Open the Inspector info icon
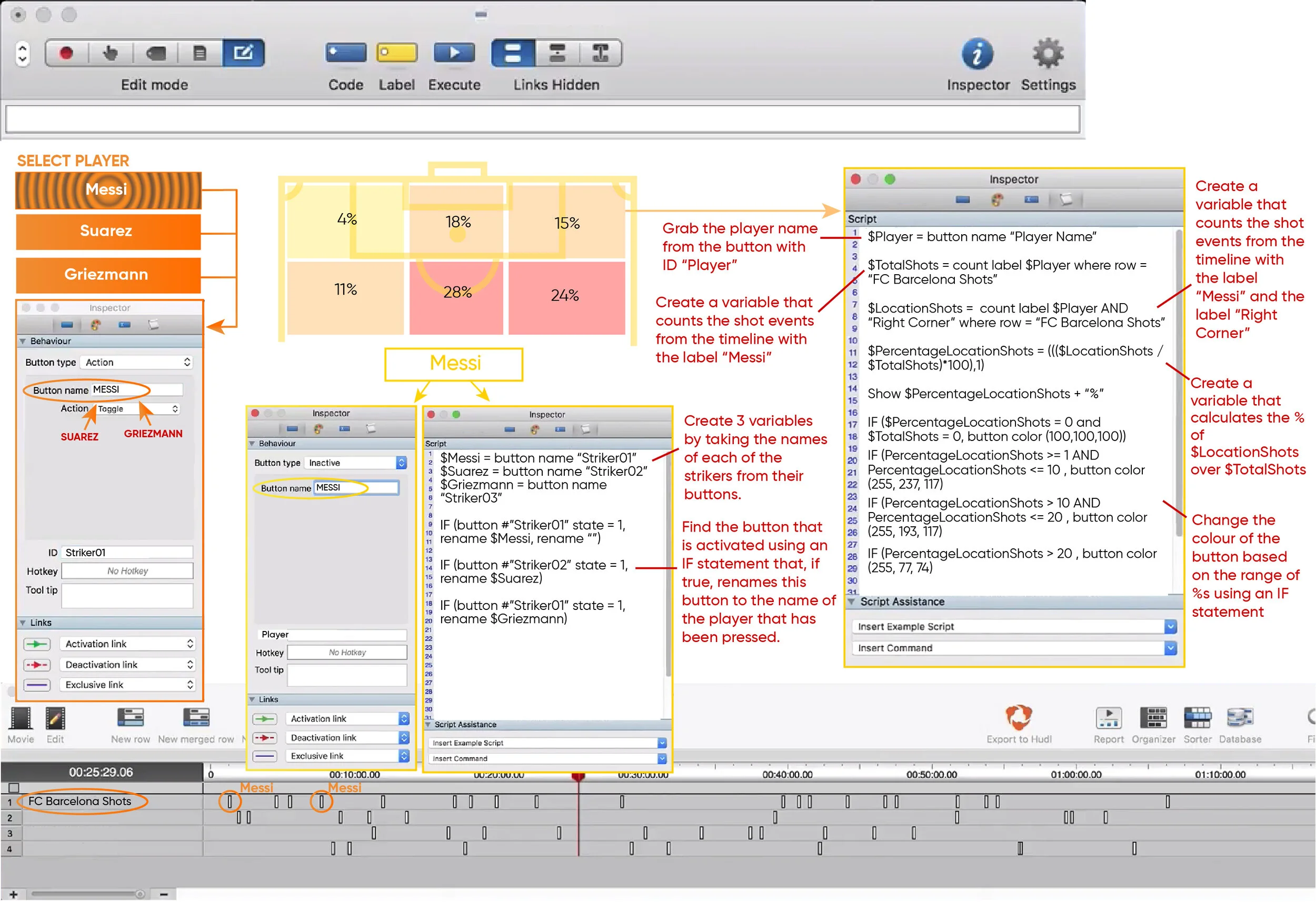This screenshot has height=902, width=1316. point(978,54)
